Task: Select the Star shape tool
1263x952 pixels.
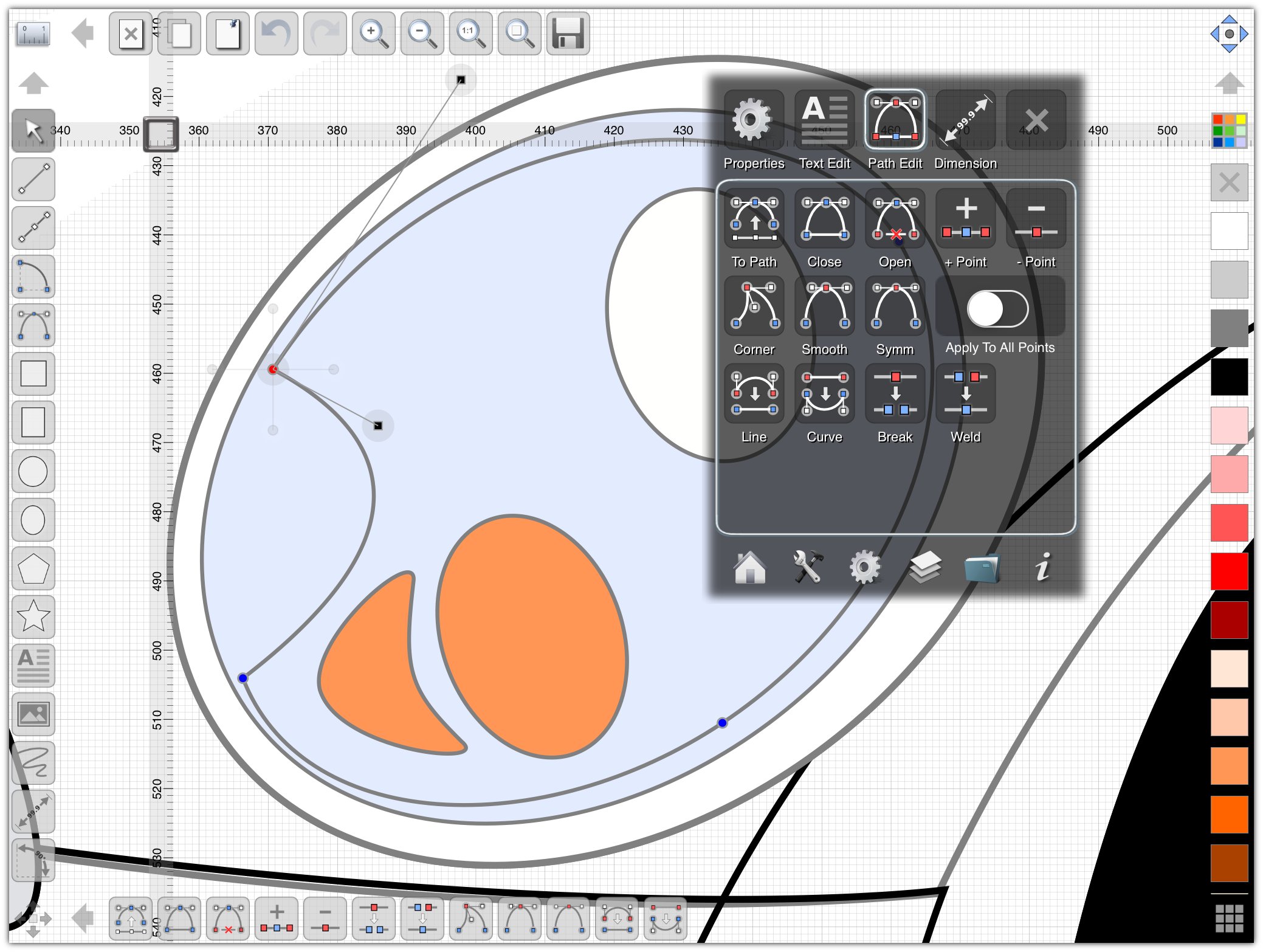Action: point(33,616)
